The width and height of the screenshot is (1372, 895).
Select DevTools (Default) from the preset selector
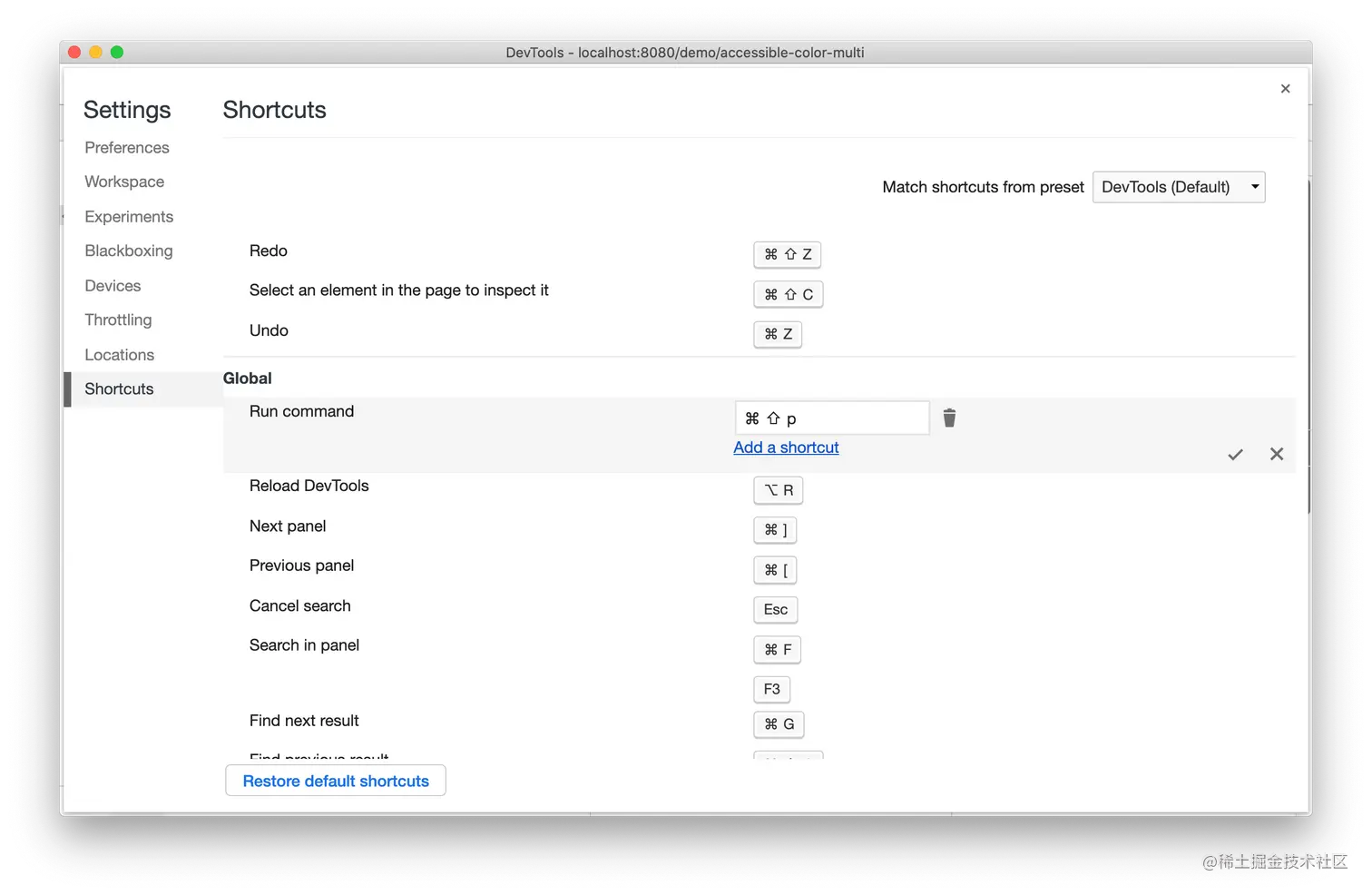[x=1178, y=187]
